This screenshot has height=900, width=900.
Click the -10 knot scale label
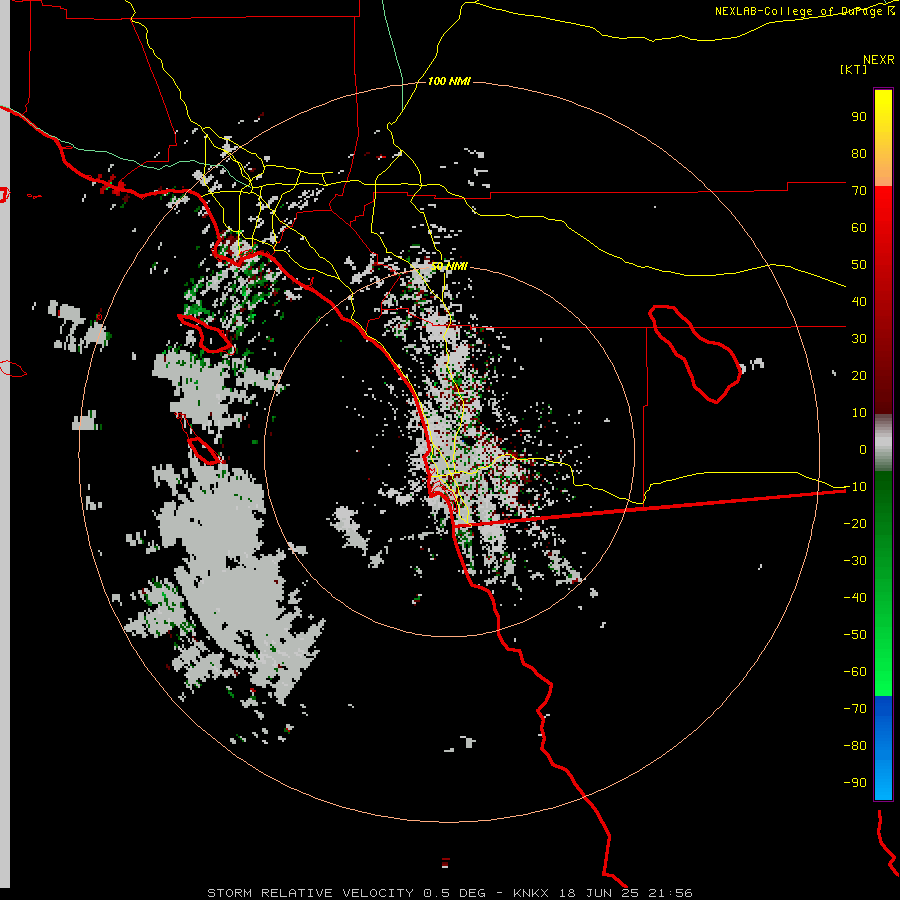[855, 487]
